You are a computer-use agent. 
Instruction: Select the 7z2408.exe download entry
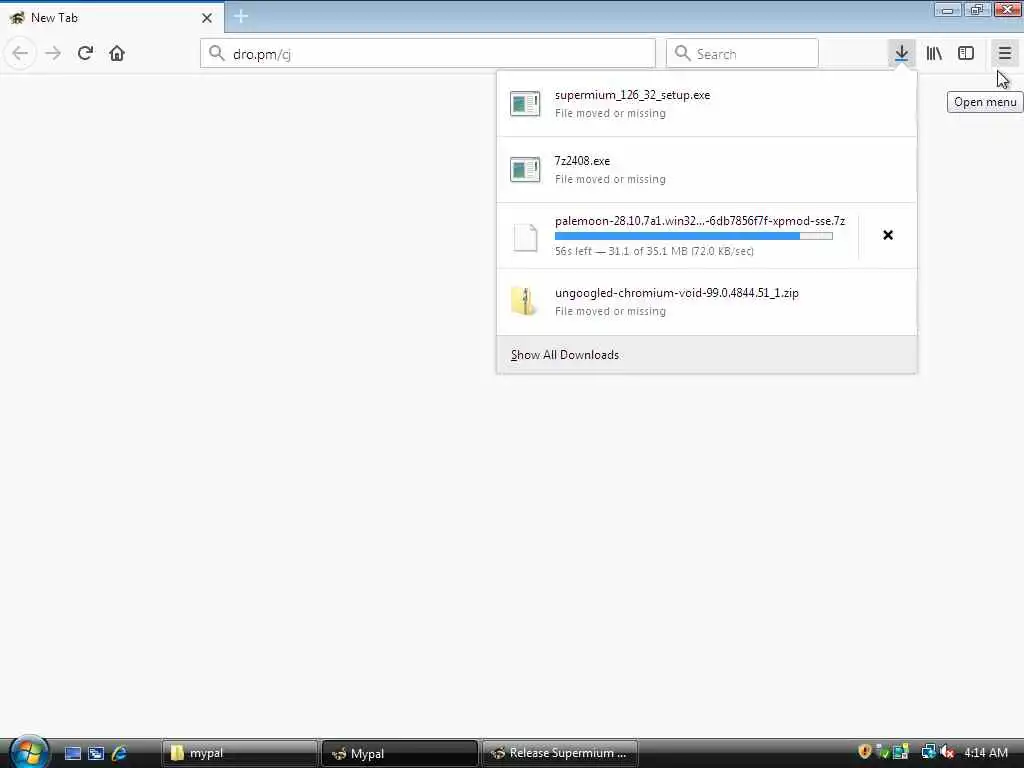click(707, 170)
